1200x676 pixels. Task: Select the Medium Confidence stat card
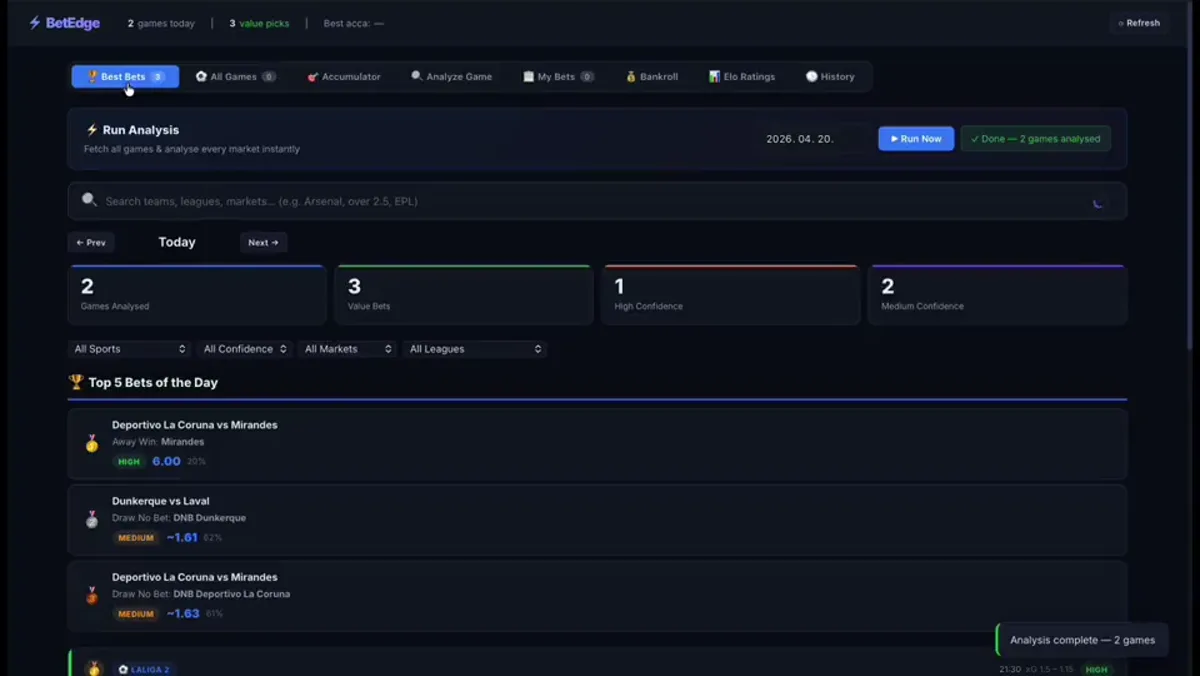998,295
